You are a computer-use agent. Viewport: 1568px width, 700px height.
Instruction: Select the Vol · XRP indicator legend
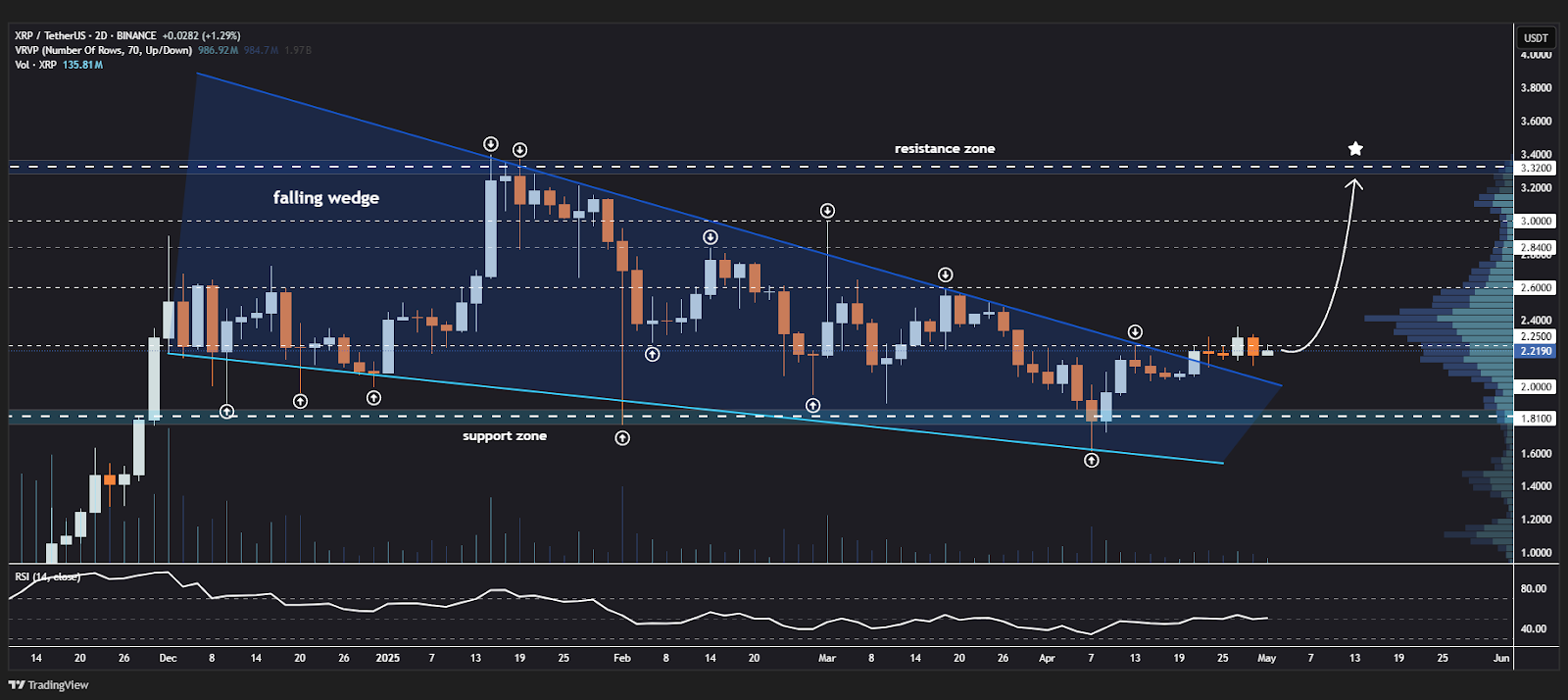tap(36, 65)
